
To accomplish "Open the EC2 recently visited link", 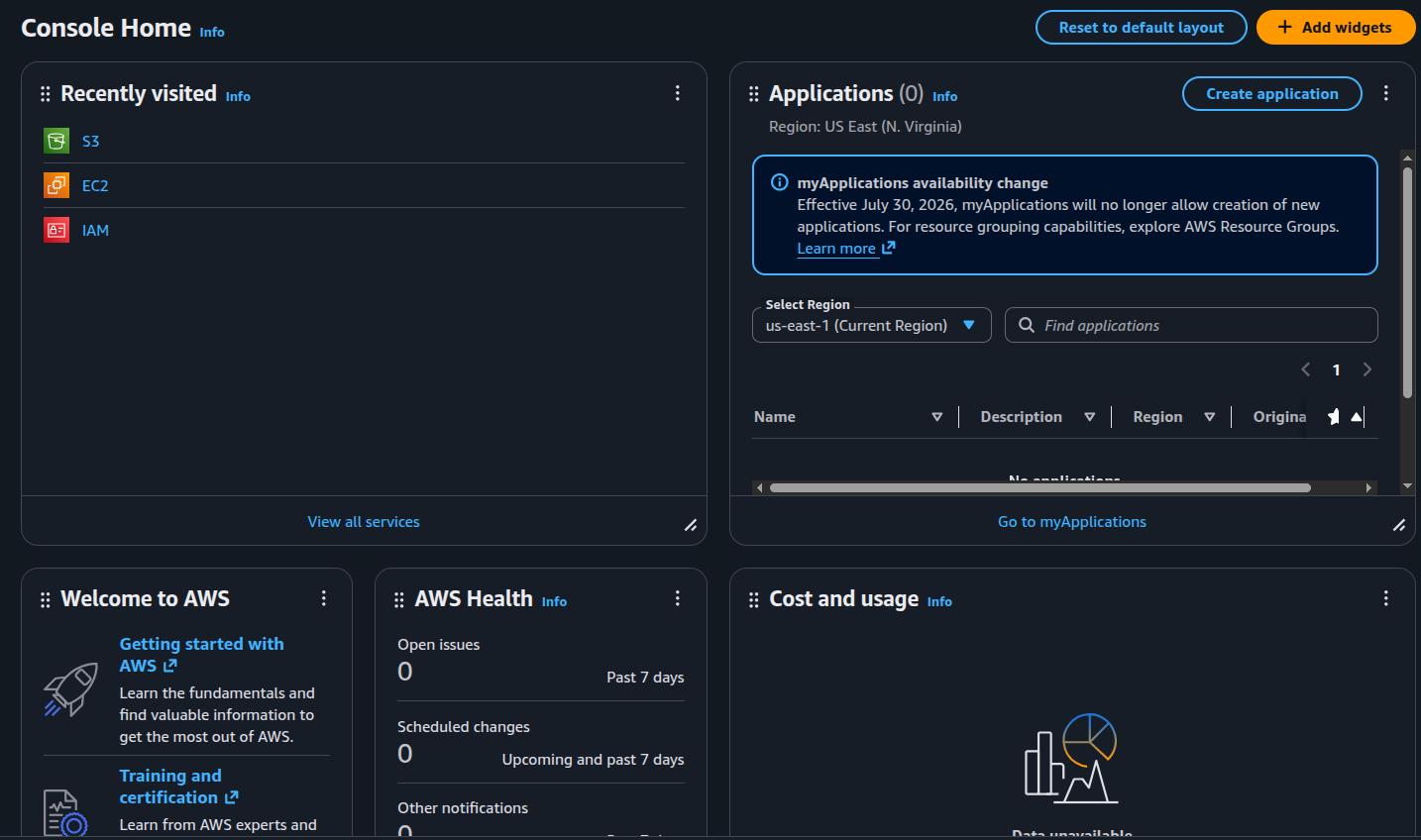I will pos(95,185).
